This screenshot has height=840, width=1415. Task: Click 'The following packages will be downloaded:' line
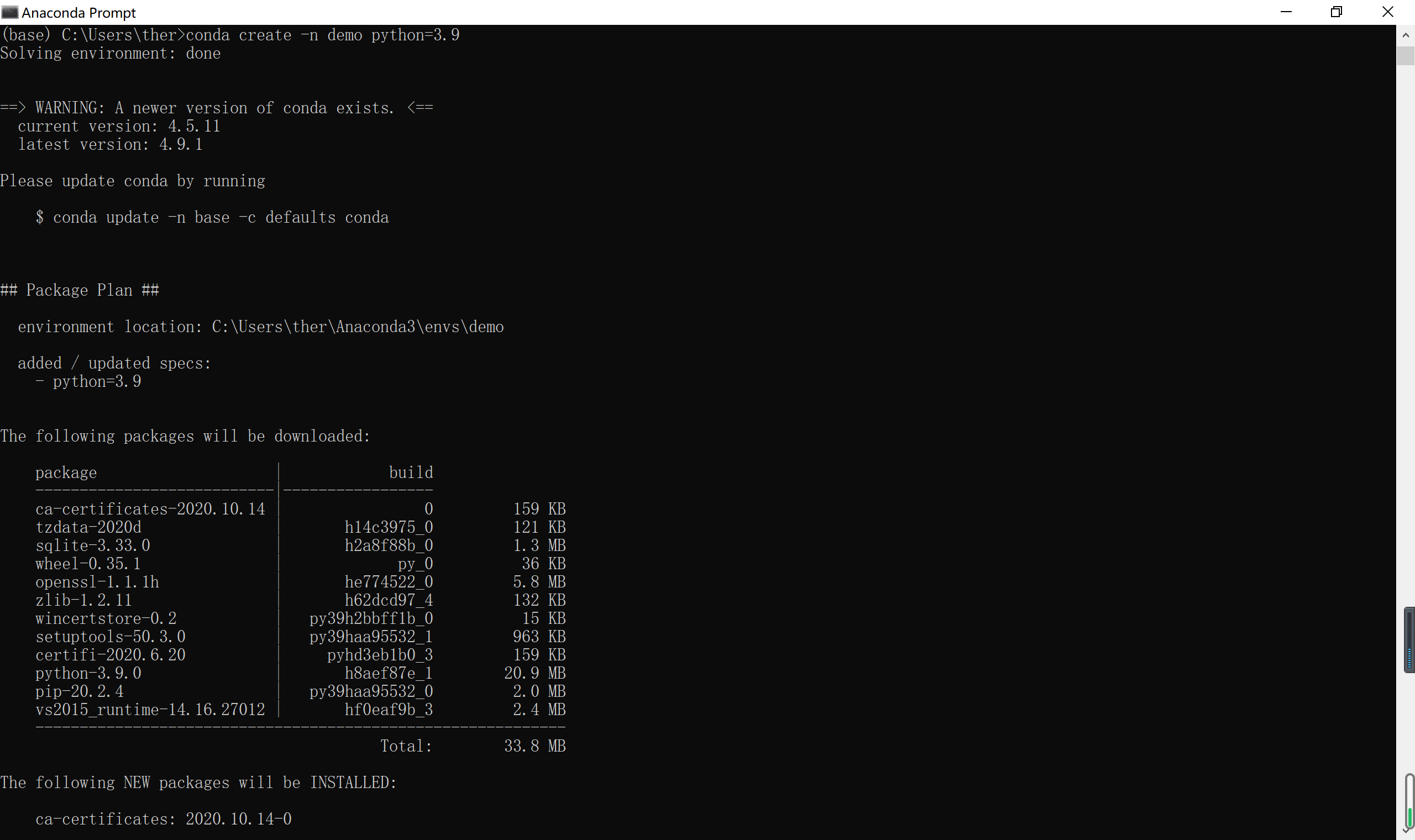tap(185, 436)
